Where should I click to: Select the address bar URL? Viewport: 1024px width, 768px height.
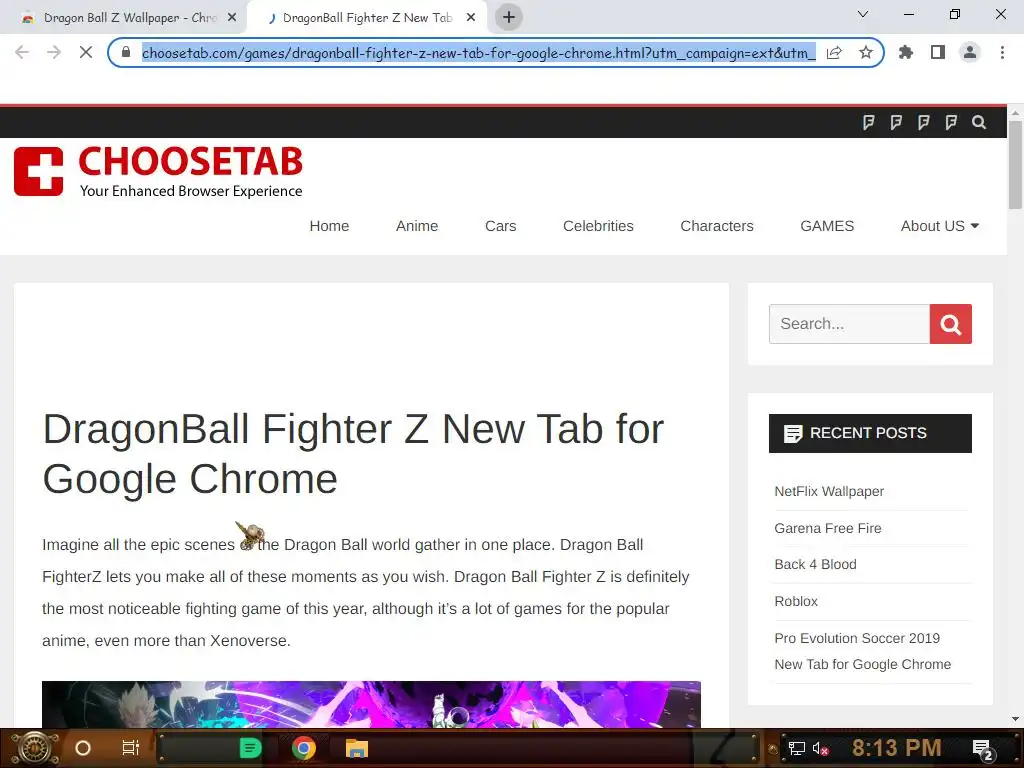tap(478, 53)
